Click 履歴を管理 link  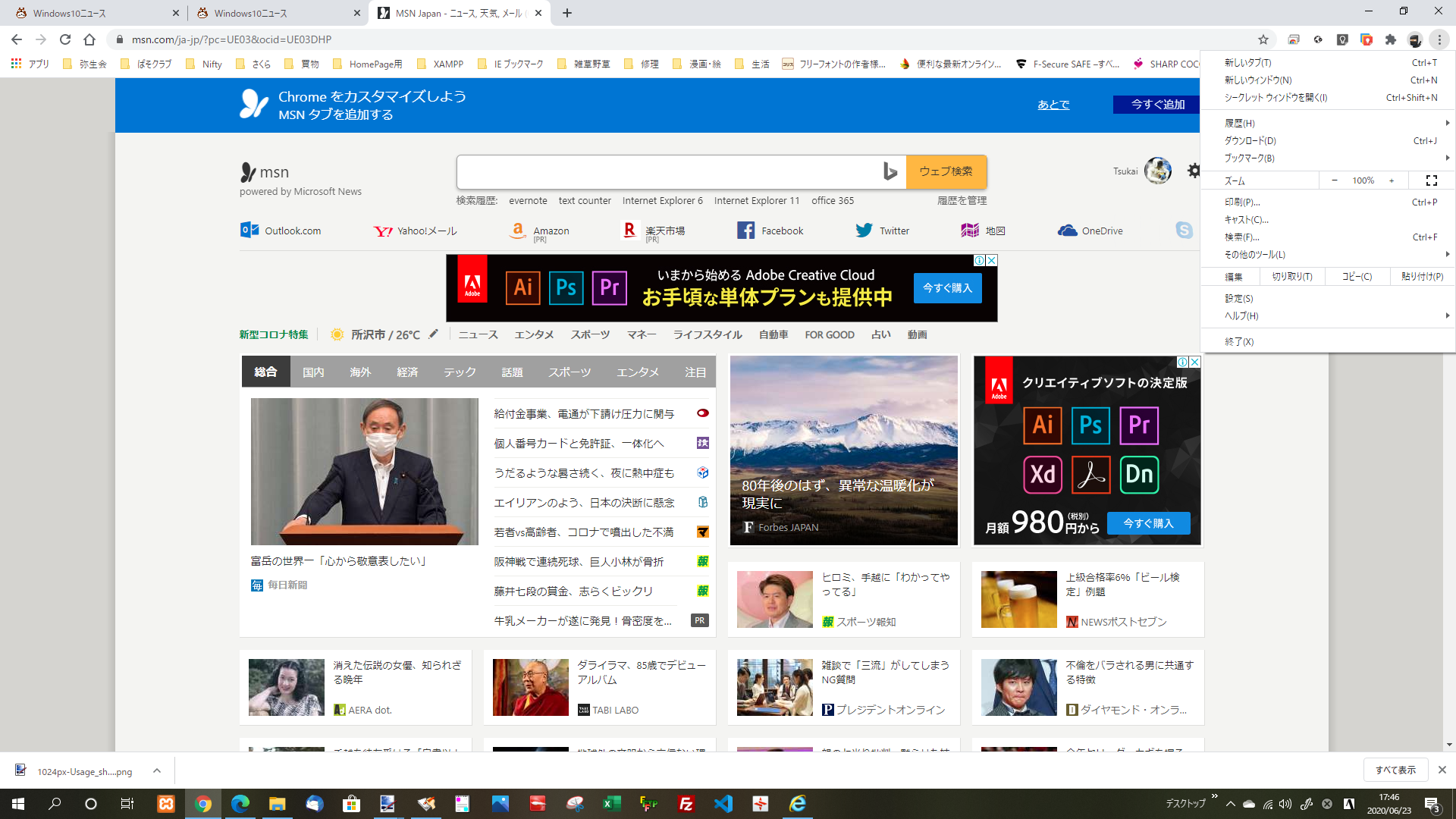[962, 200]
